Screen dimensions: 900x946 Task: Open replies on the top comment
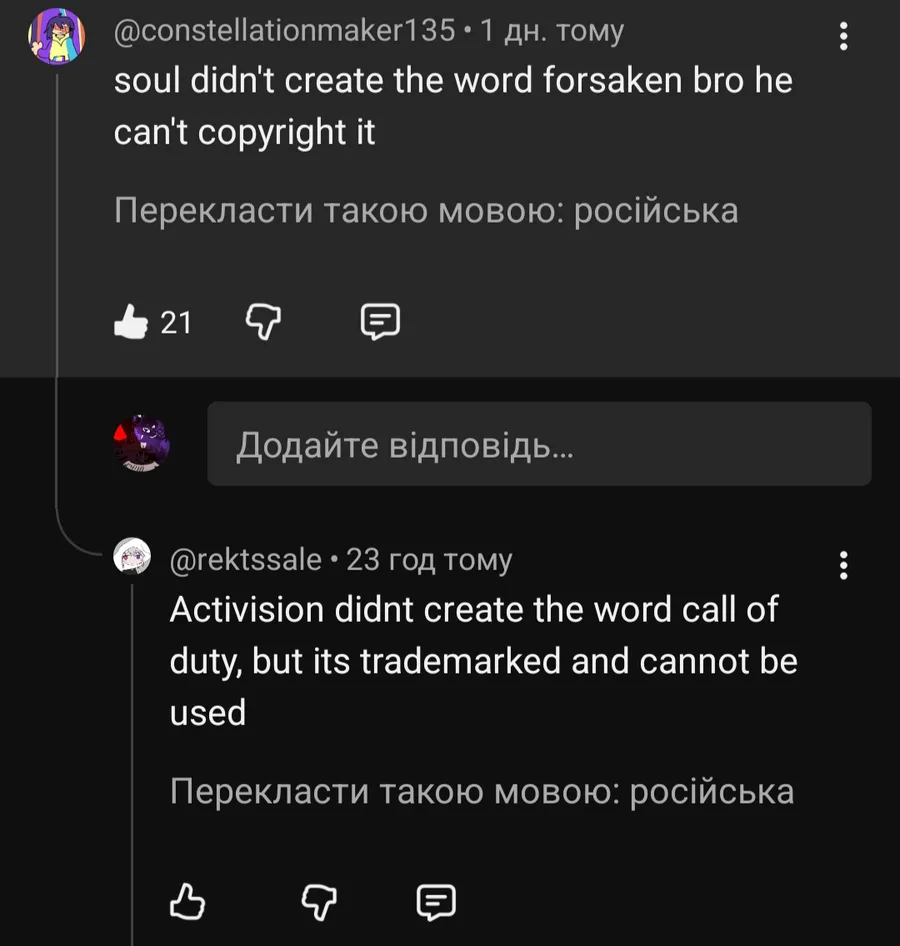(x=379, y=322)
